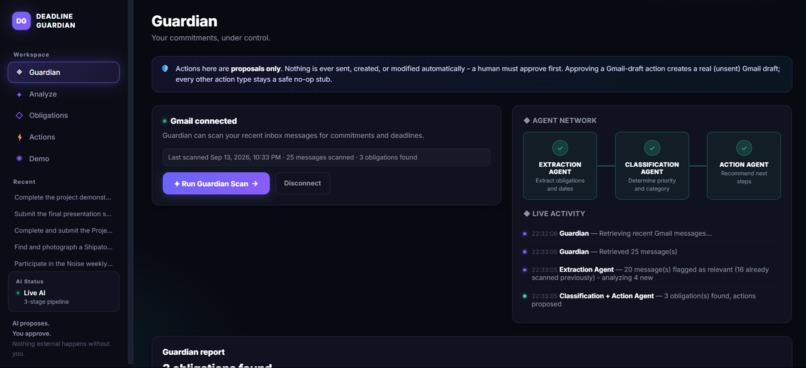The height and width of the screenshot is (368, 806).
Task: Open recent 'Participate in the Noise weekly...'
Action: [x=63, y=264]
